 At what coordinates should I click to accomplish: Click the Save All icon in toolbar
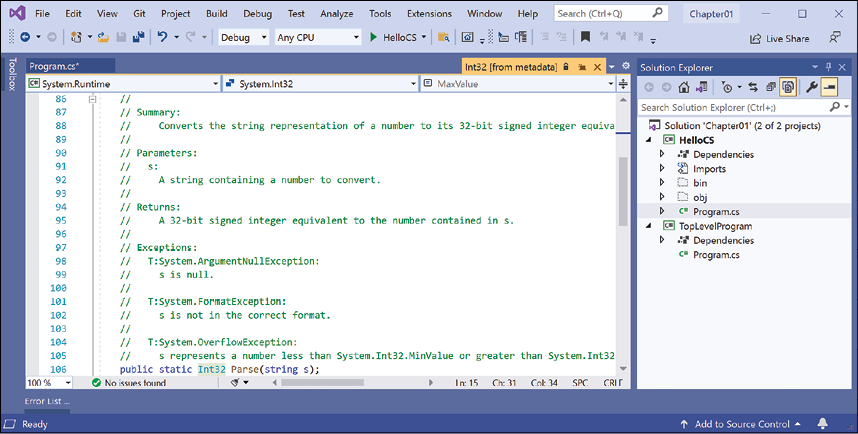click(139, 37)
